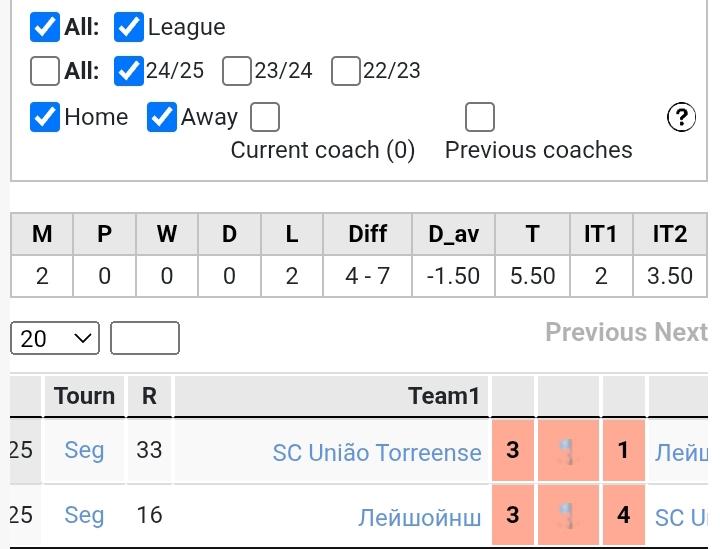720x549 pixels.
Task: Open Лейшойнш team link in round 16 row
Action: pyautogui.click(x=420, y=517)
